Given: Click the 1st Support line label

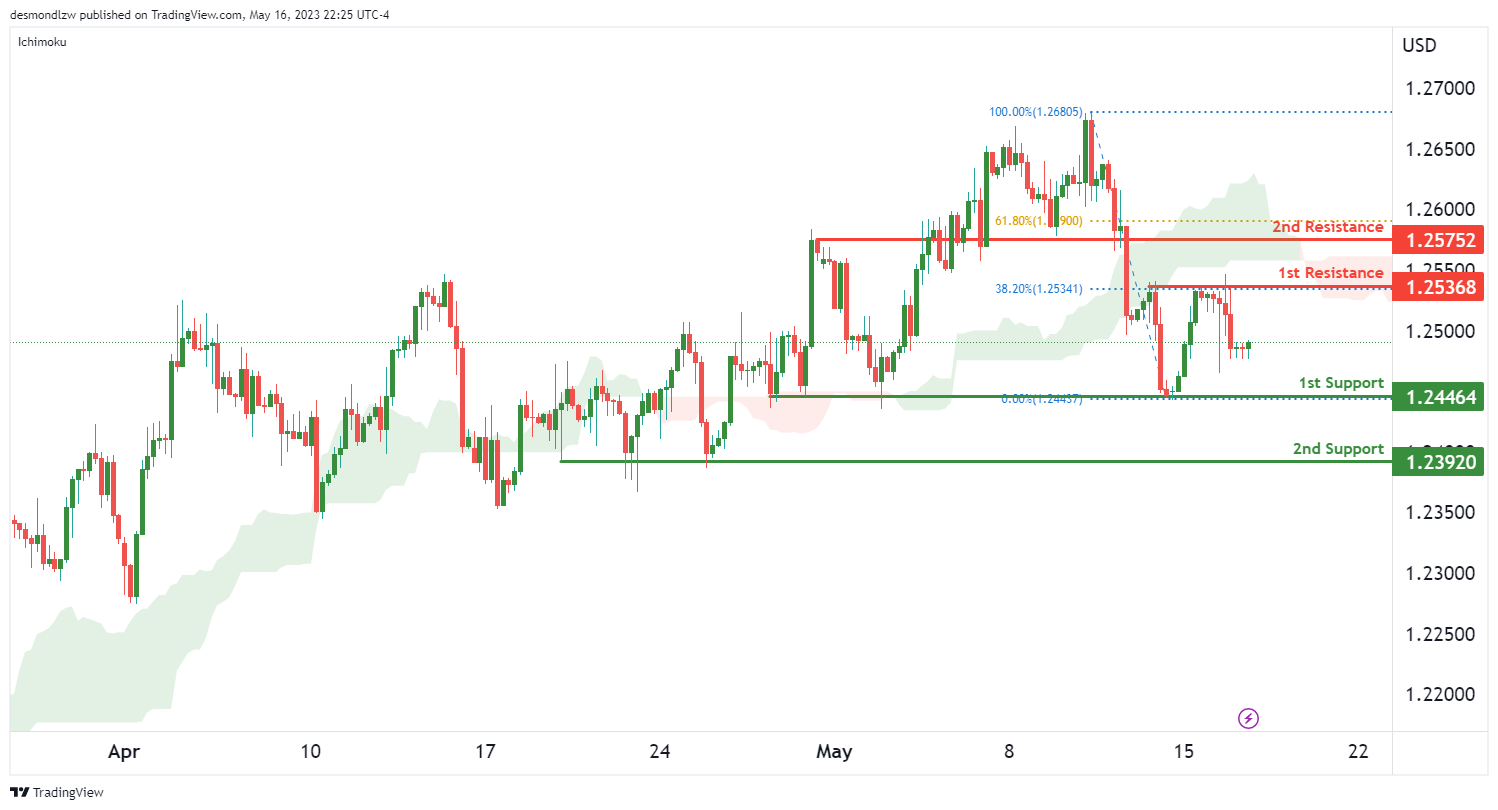Looking at the screenshot, I should 1340,383.
